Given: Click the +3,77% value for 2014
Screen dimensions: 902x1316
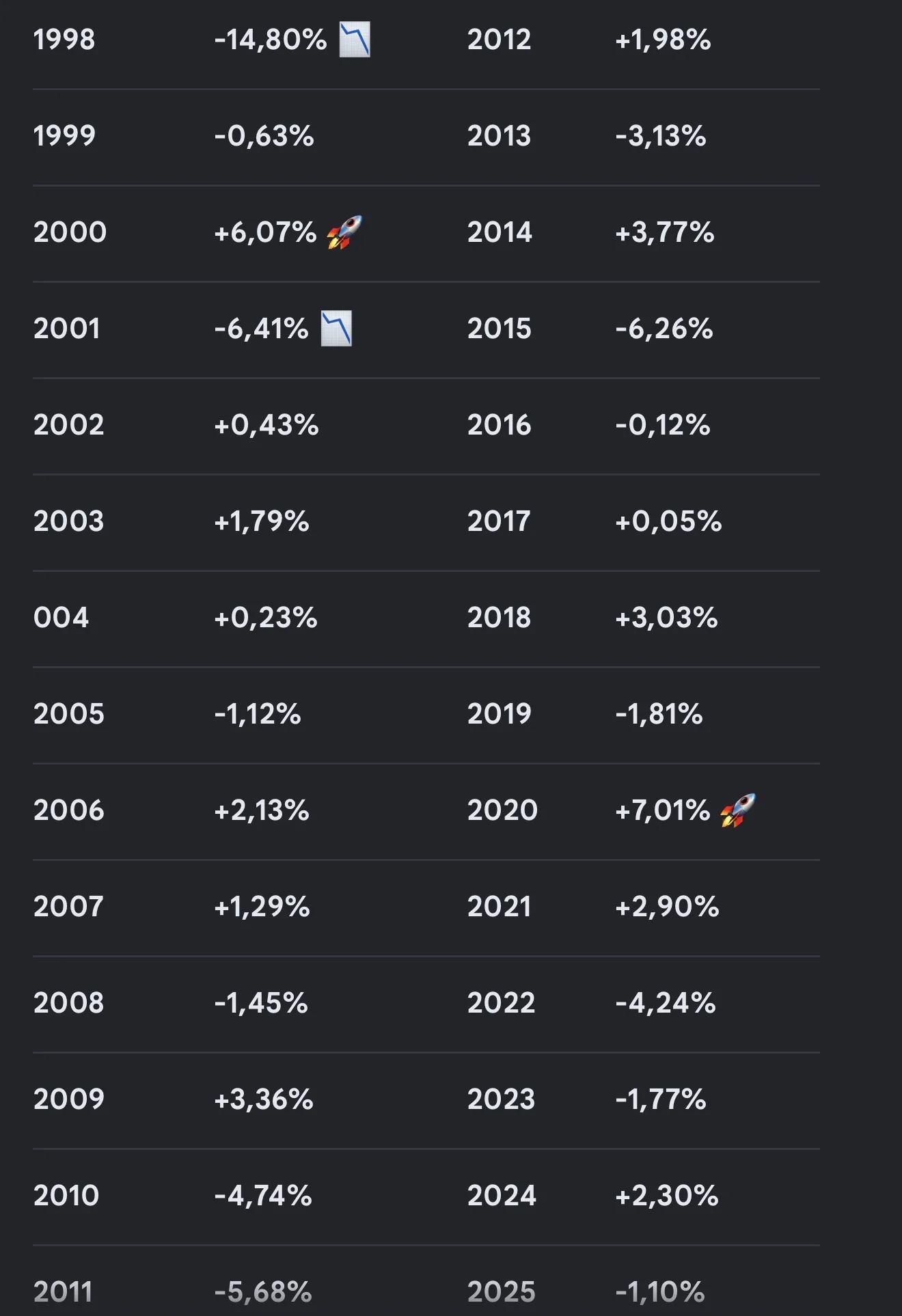Looking at the screenshot, I should click(x=665, y=232).
